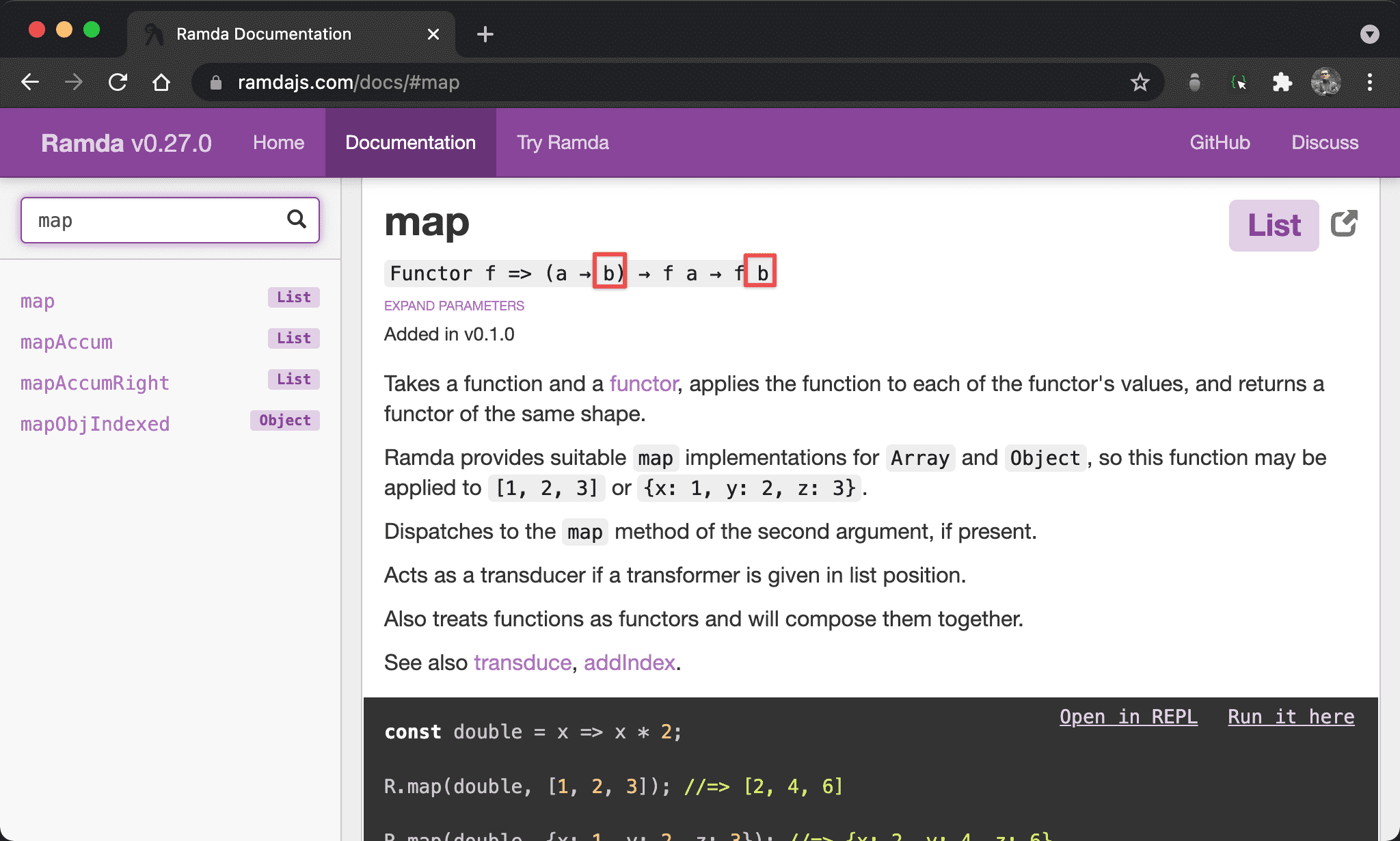Open the Documentation nav item
Viewport: 1400px width, 841px height.
pos(411,143)
